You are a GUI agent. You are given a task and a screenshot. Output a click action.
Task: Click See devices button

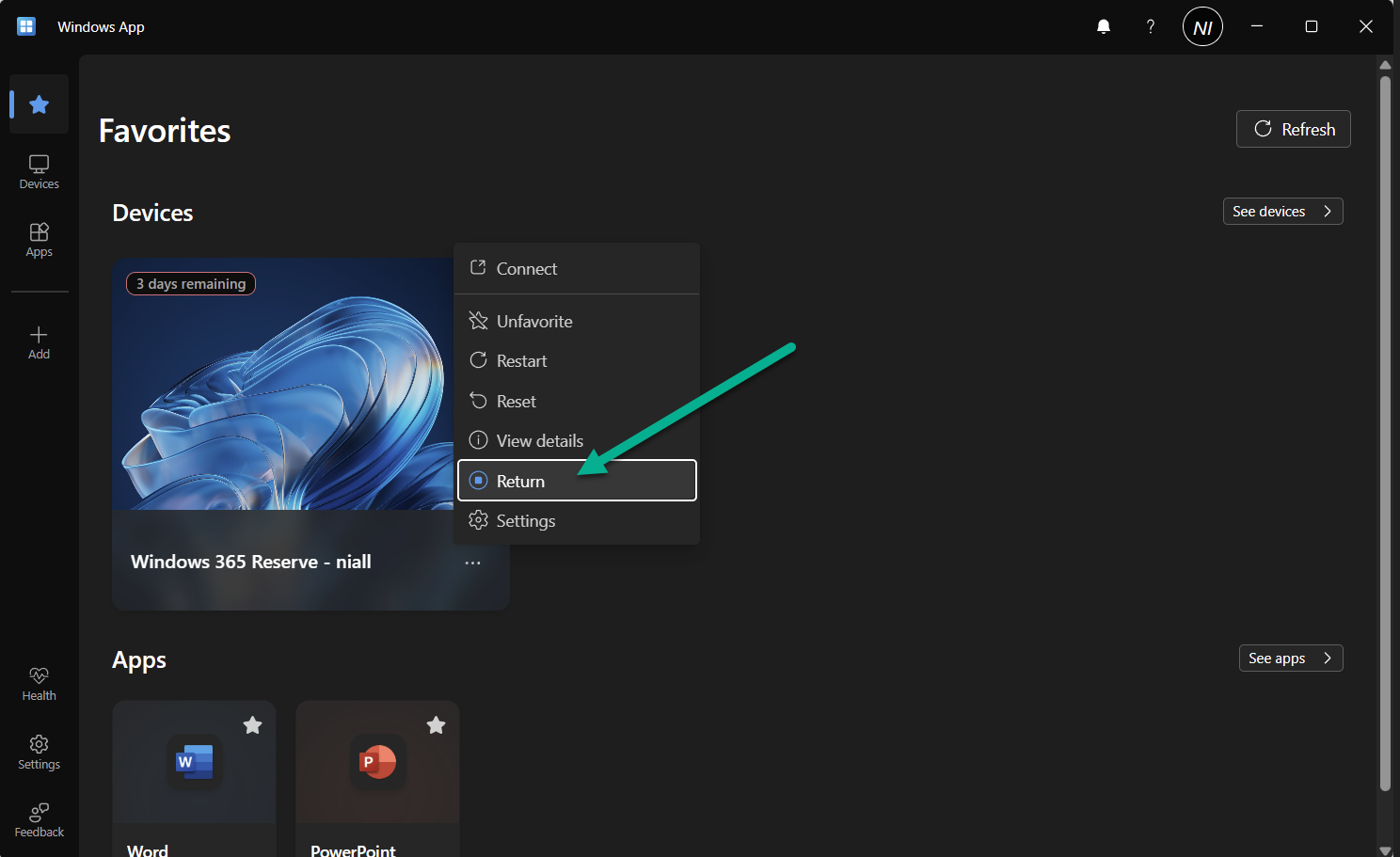tap(1282, 212)
